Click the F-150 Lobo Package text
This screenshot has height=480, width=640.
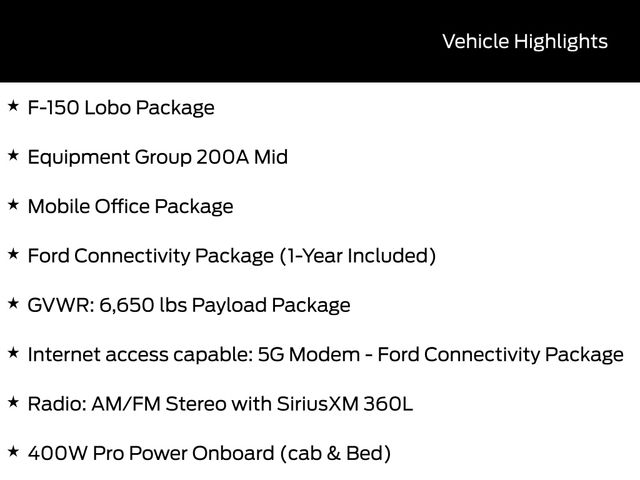(x=121, y=107)
